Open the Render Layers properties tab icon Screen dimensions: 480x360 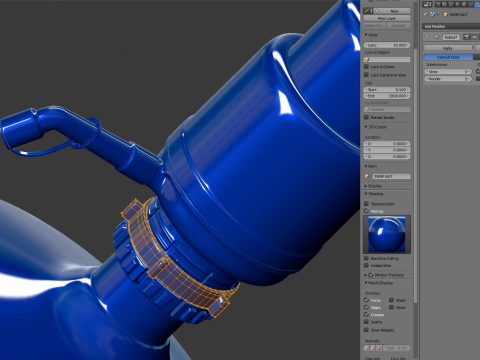(x=444, y=4)
